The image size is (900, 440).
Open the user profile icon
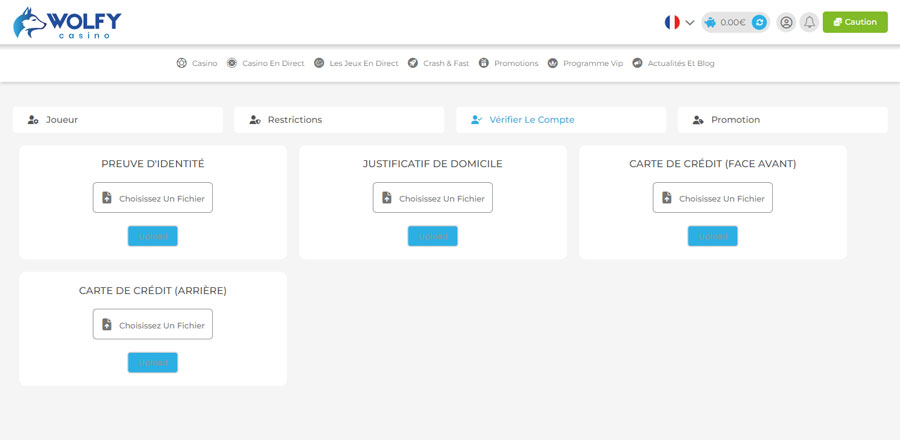[786, 22]
